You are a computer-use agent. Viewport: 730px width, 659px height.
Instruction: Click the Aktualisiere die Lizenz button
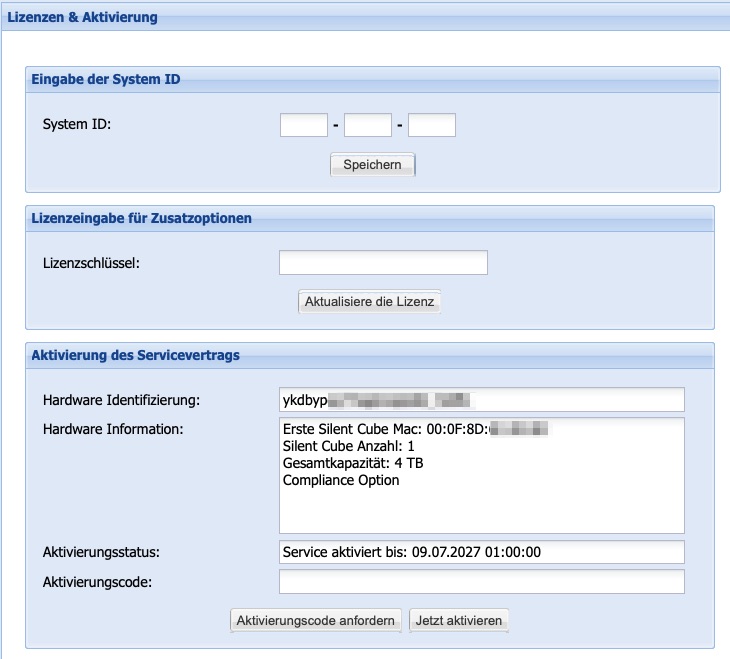click(369, 301)
